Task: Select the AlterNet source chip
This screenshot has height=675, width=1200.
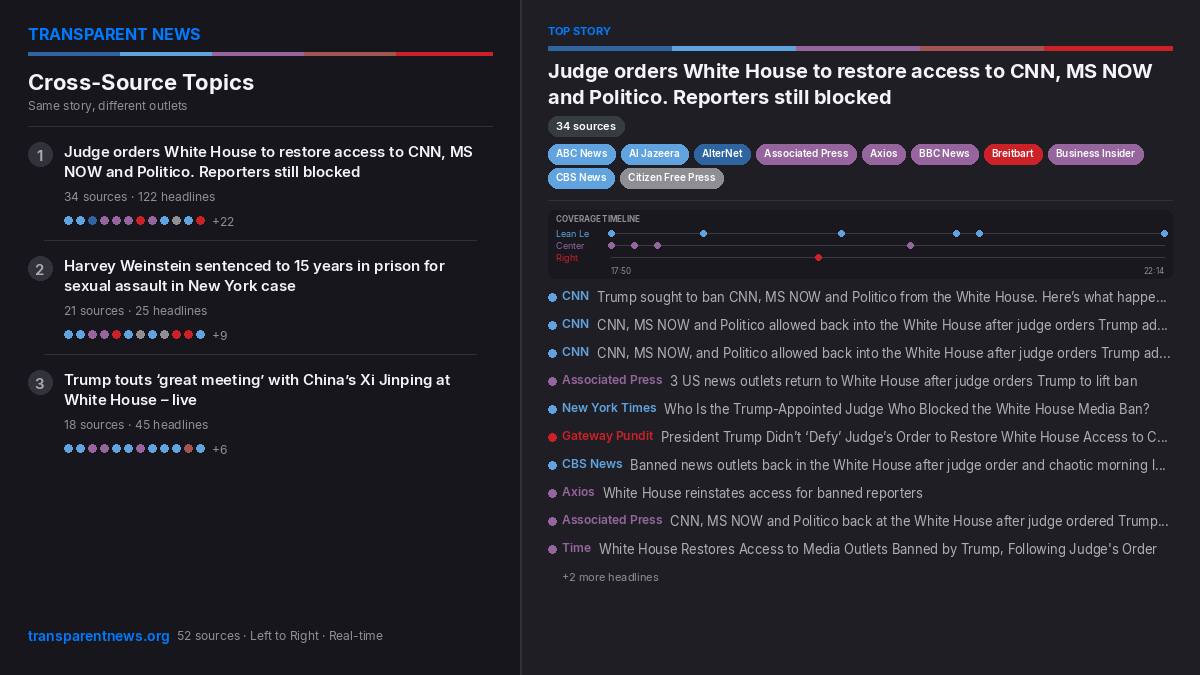Action: (722, 154)
